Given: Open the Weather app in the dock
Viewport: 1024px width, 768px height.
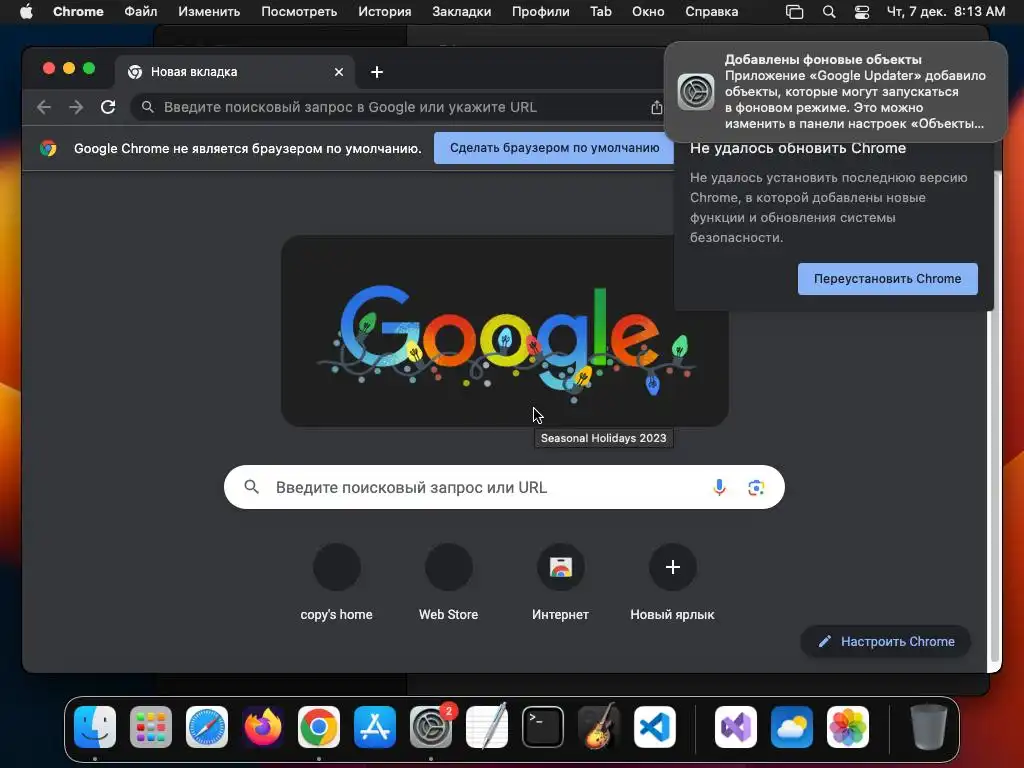Looking at the screenshot, I should coord(792,727).
